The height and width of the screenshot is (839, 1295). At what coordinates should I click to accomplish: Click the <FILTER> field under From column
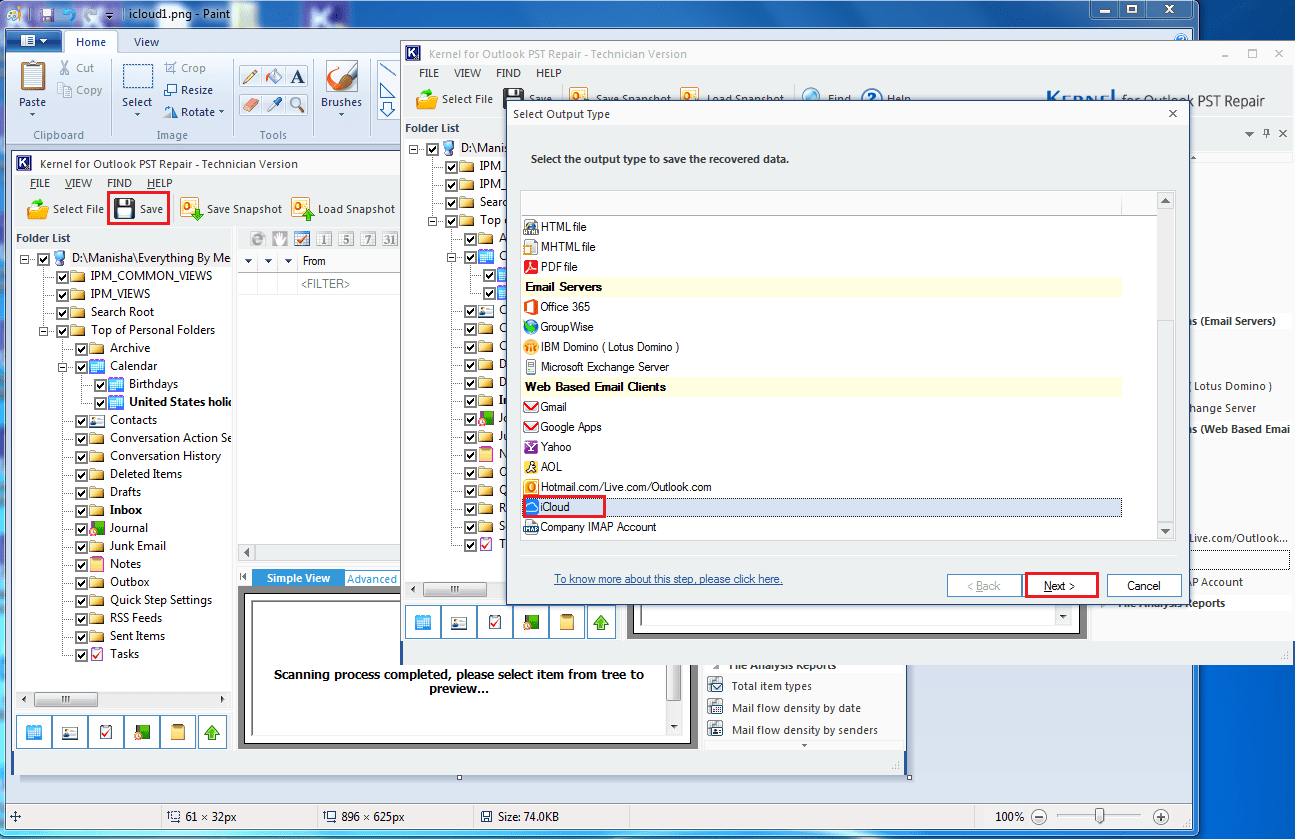click(x=349, y=284)
